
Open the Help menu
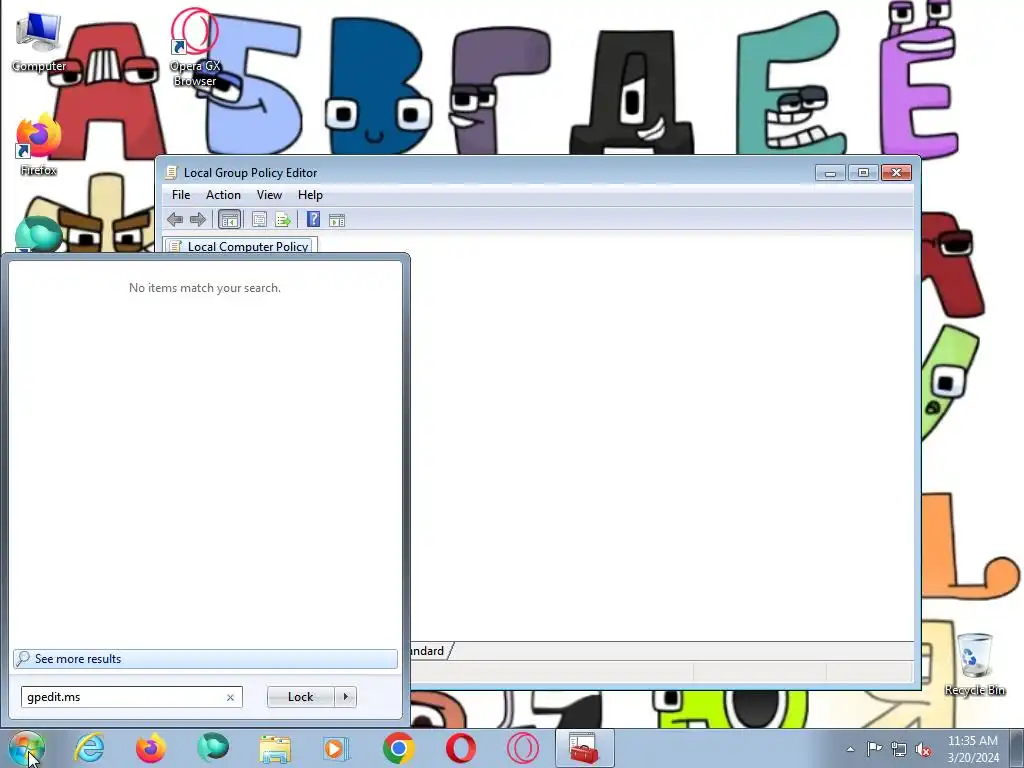[310, 195]
